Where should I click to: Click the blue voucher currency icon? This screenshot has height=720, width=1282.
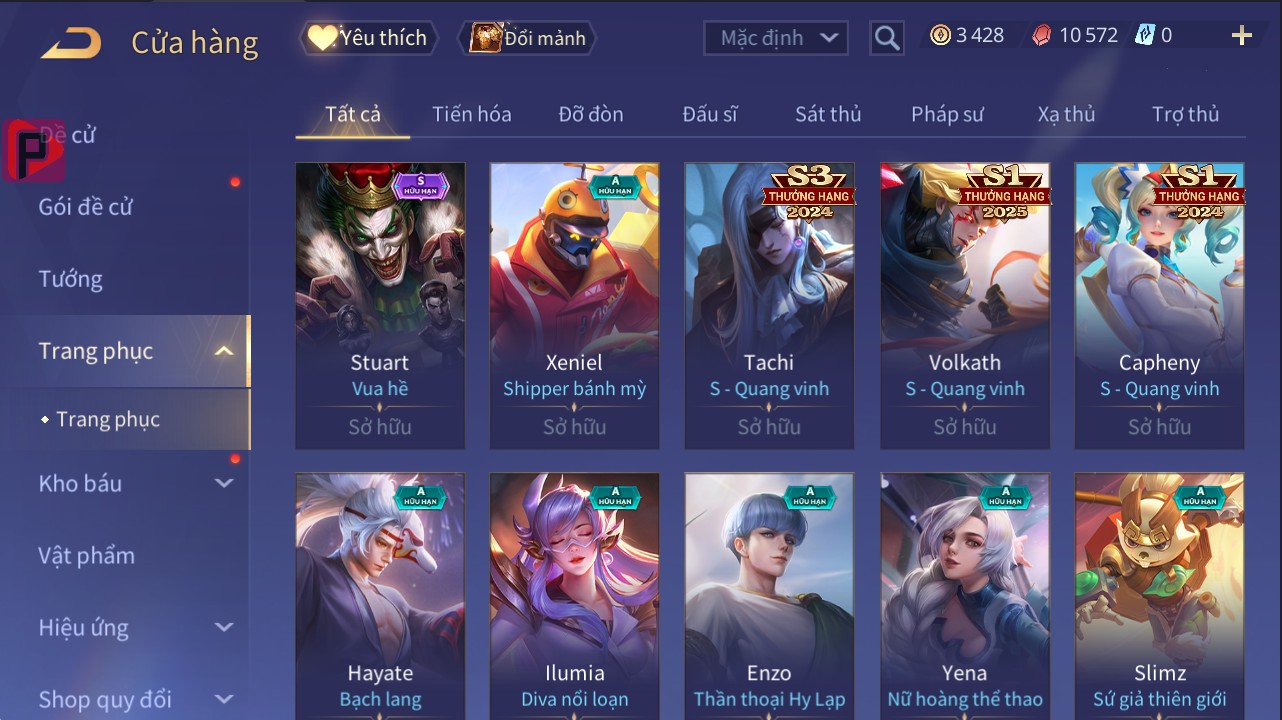tap(1145, 36)
